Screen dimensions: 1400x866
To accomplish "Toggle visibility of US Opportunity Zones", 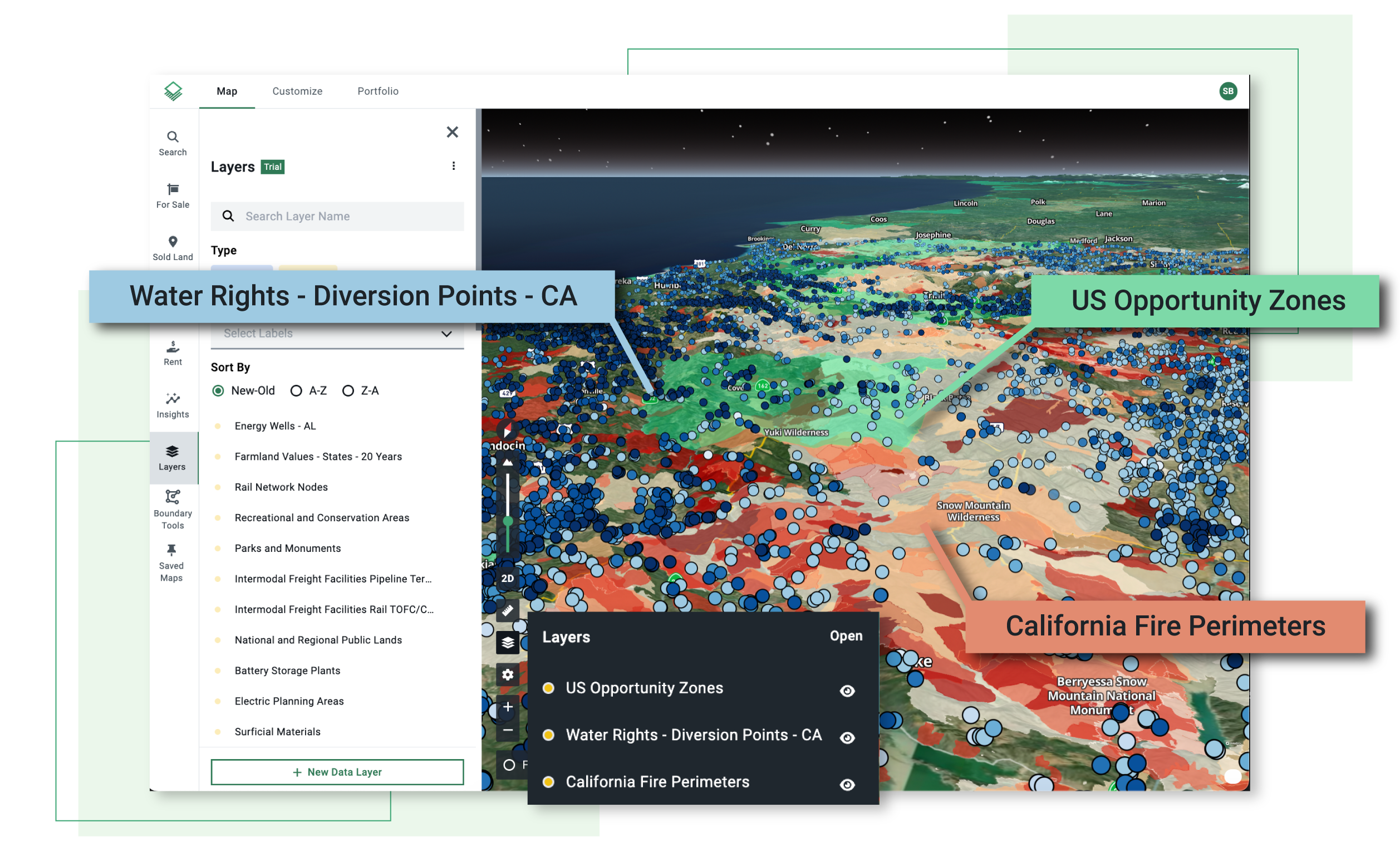I will (x=847, y=691).
